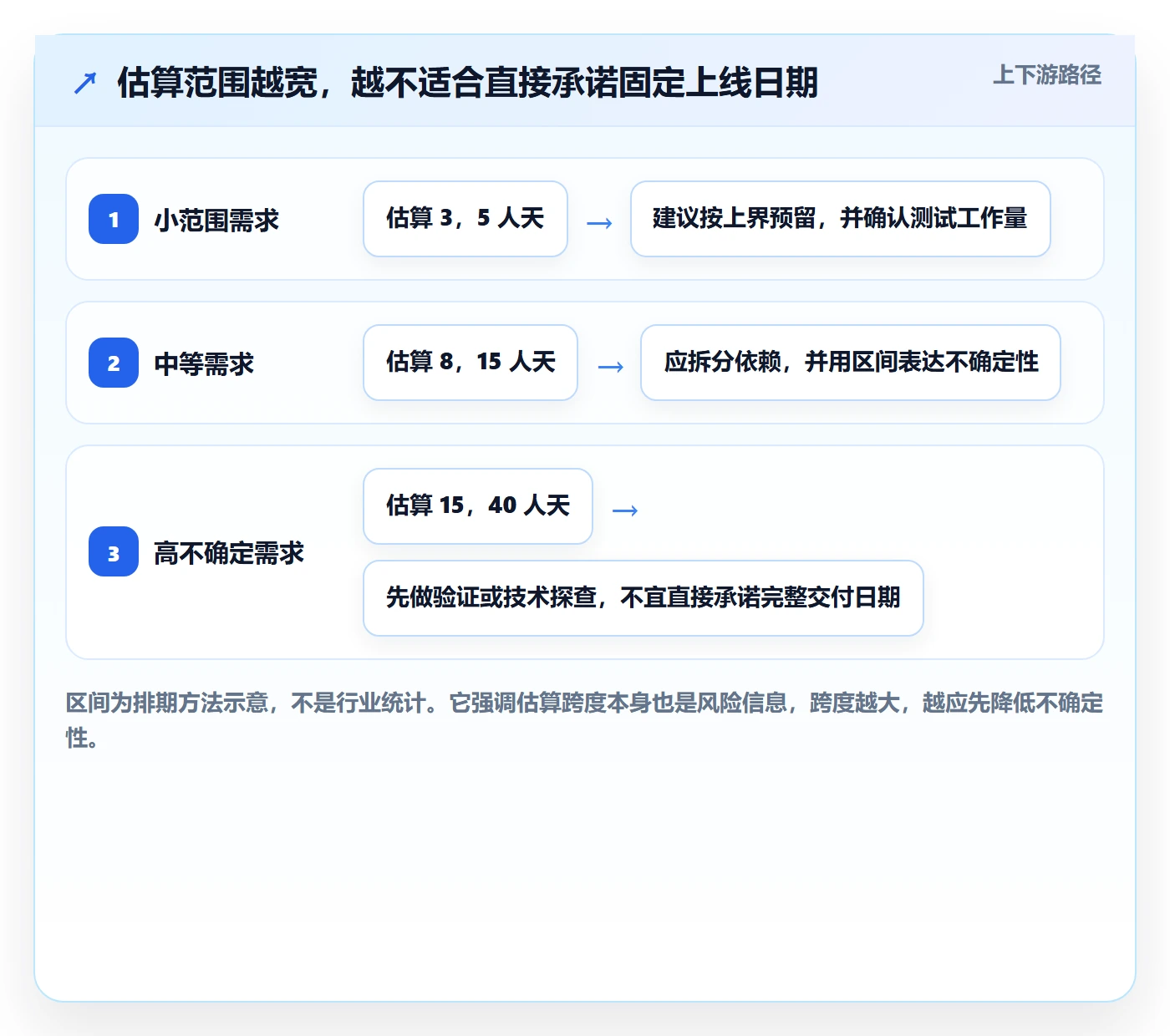Click the arrow after 估算 3，5 人天
The image size is (1170, 1036).
599,223
